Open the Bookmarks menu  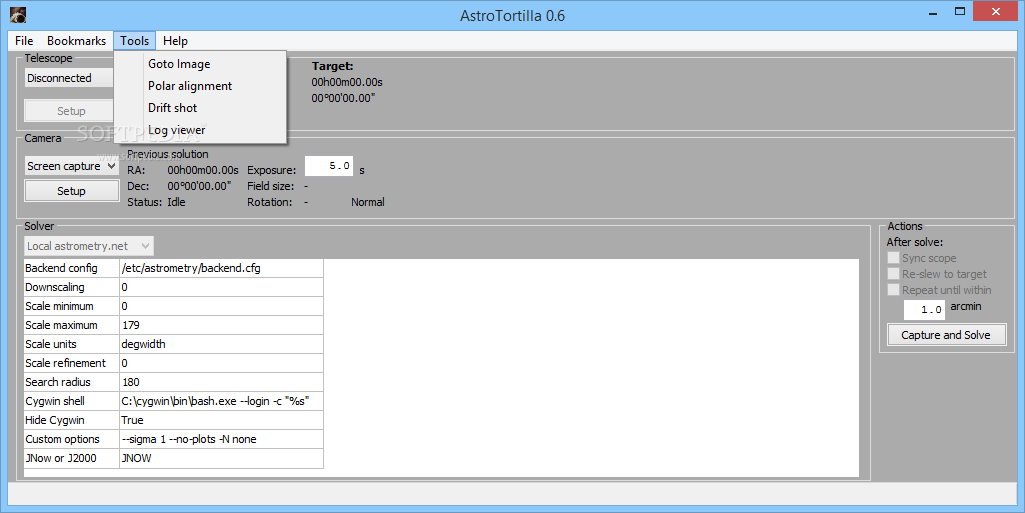76,41
